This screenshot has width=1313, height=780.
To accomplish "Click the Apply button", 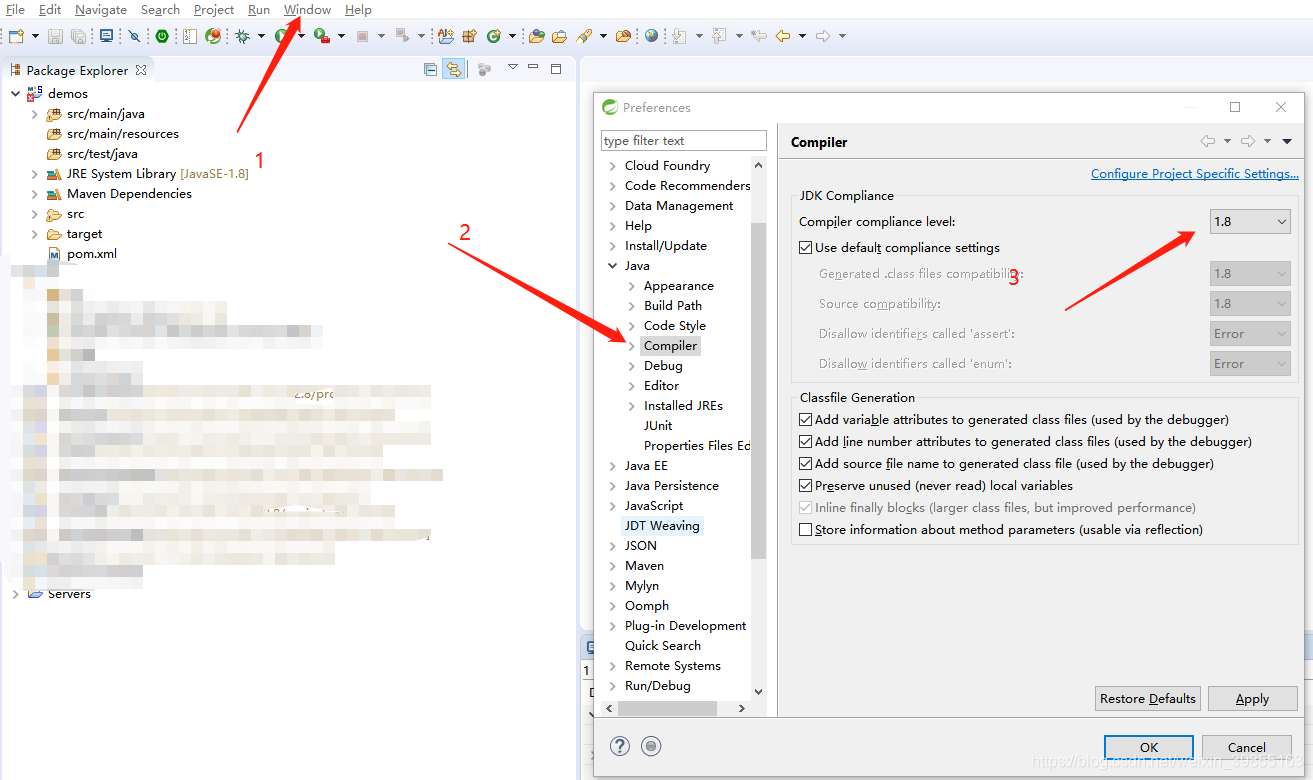I will tap(1252, 698).
